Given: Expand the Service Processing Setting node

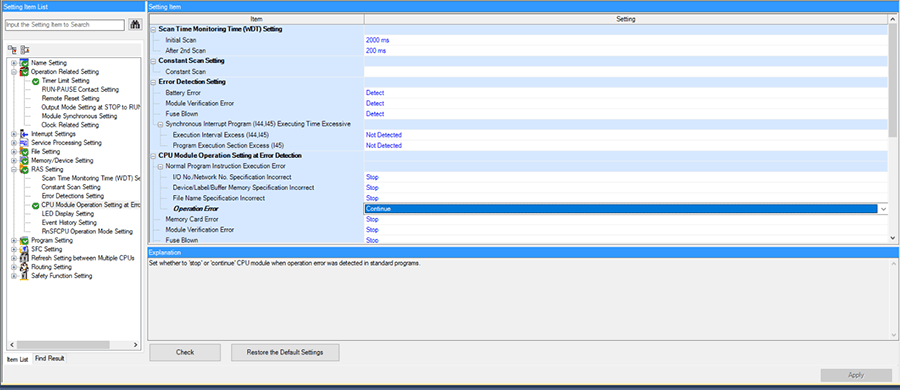Looking at the screenshot, I should (x=14, y=142).
